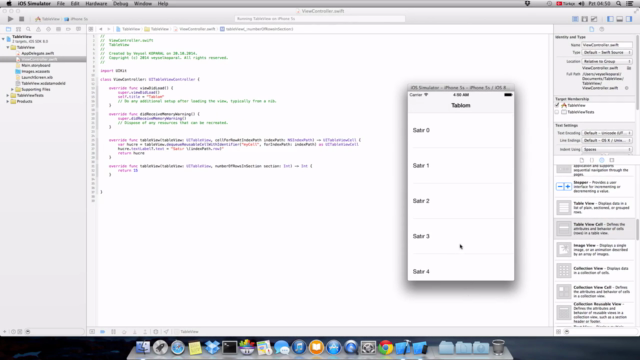This screenshot has width=640, height=360.
Task: Switch to the Assistant editor
Action: [584, 19]
